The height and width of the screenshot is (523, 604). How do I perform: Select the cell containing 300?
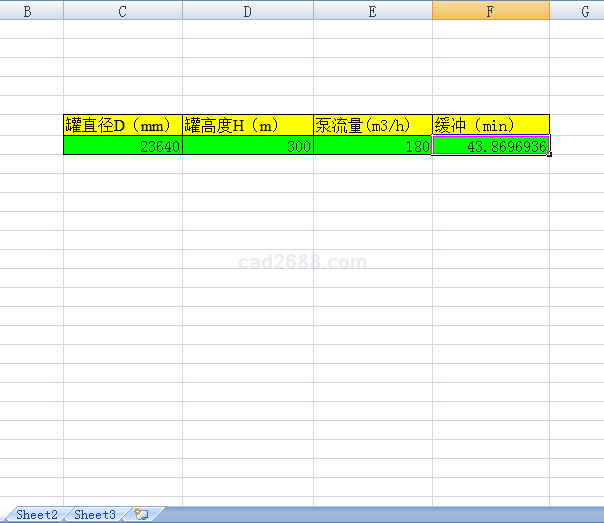tap(247, 145)
